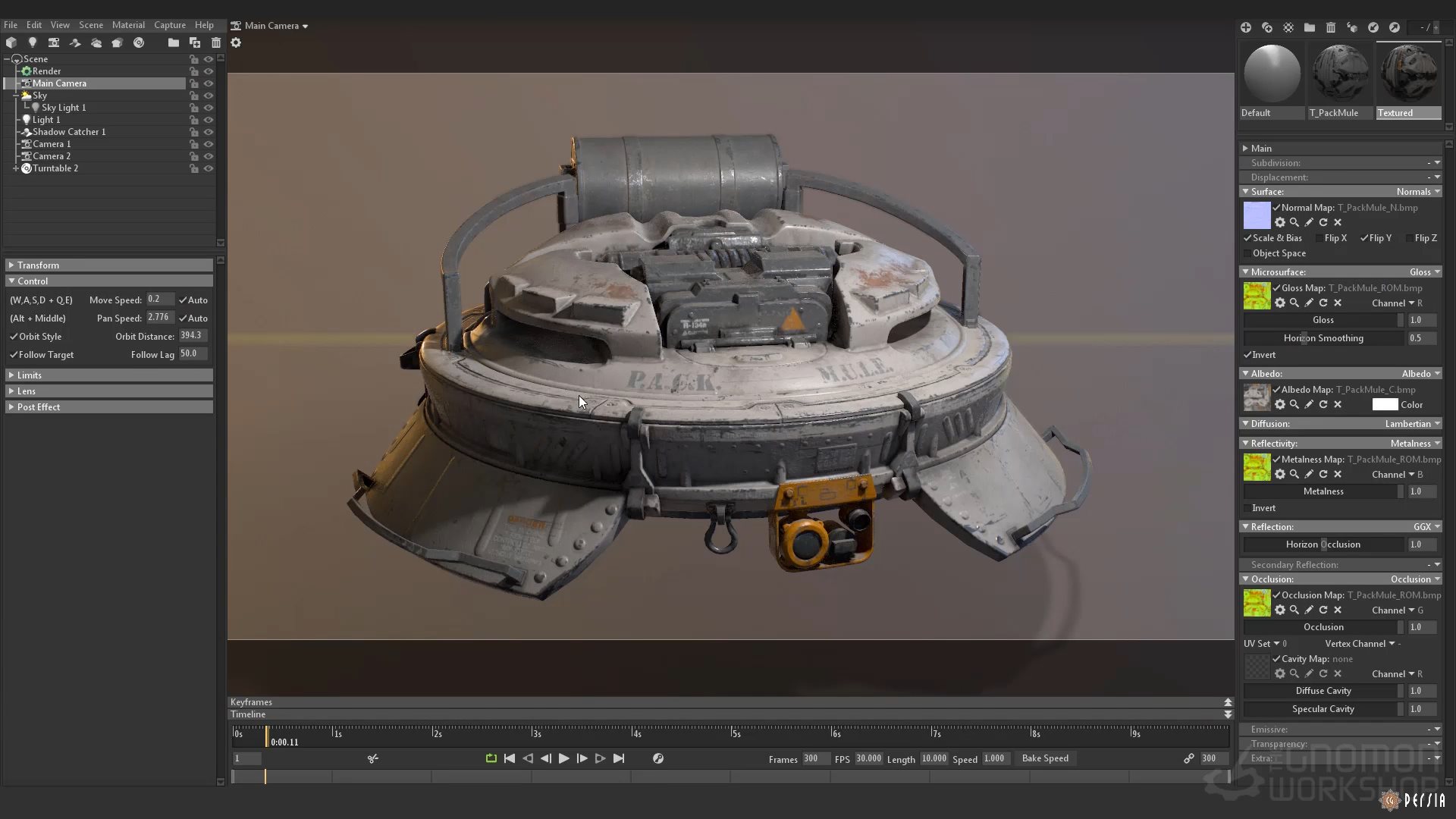Click the shadow catcher icon in the scene toolbar

click(75, 43)
